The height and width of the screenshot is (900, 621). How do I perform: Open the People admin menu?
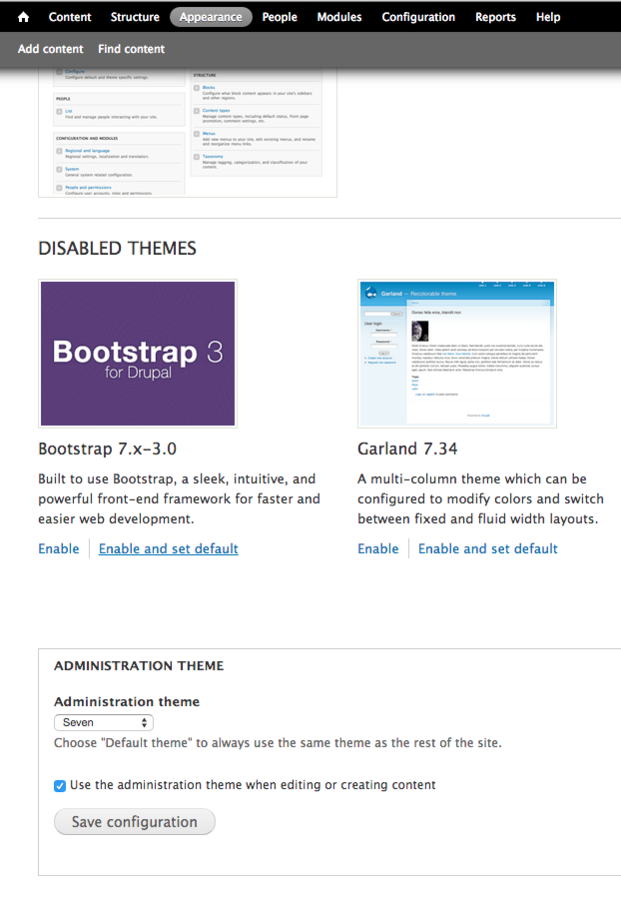coord(280,17)
